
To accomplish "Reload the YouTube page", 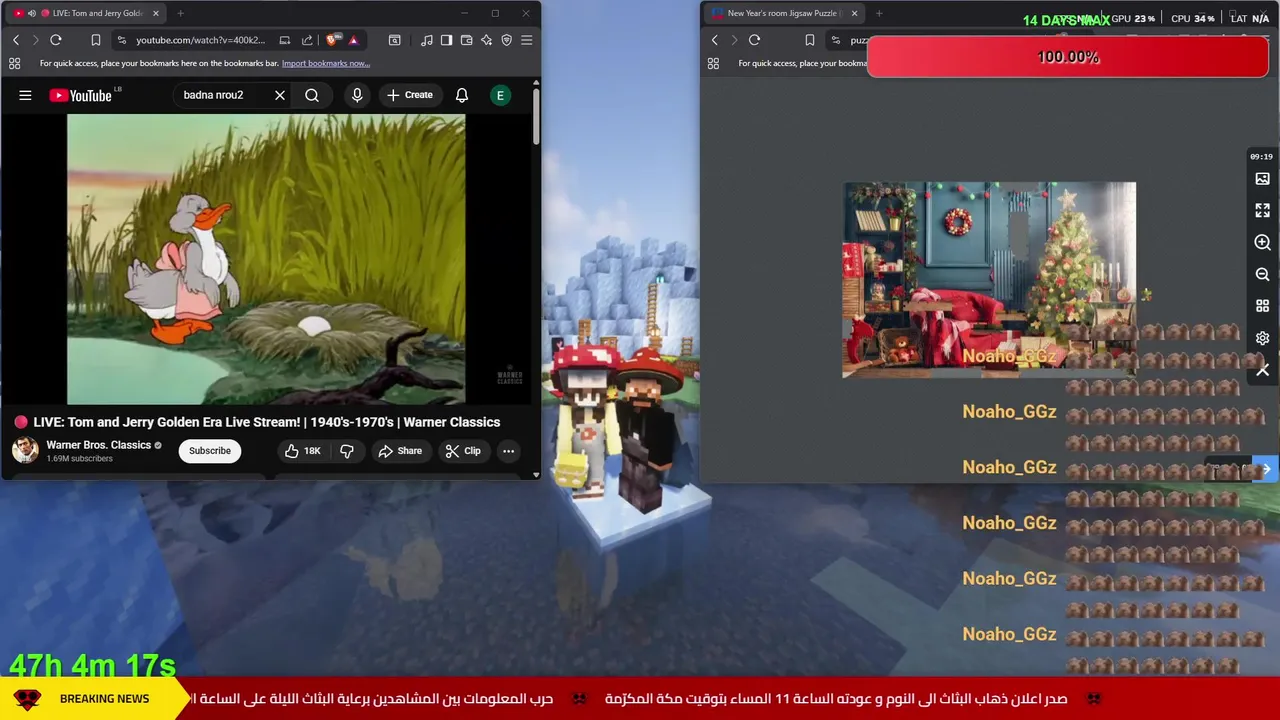I will point(56,40).
